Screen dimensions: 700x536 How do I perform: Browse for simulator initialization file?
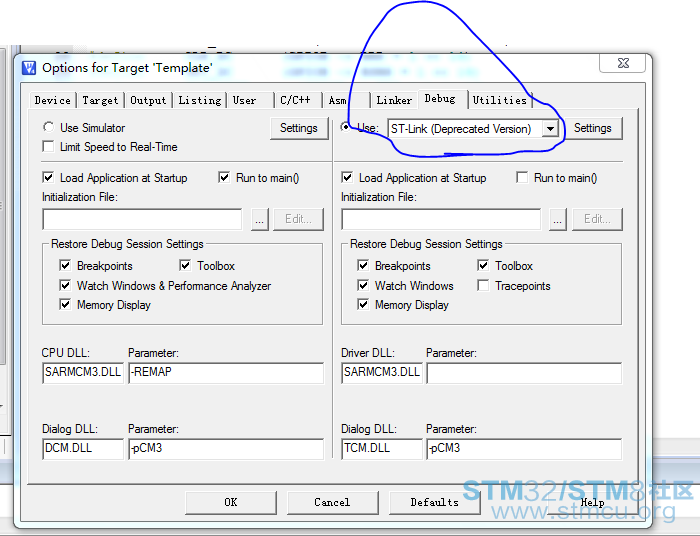point(259,219)
